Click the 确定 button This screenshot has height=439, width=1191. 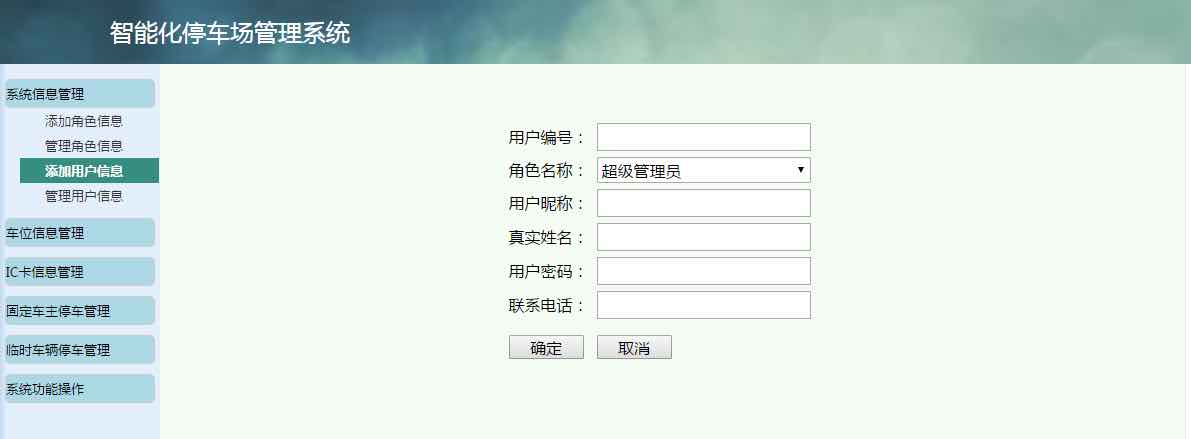coord(546,347)
